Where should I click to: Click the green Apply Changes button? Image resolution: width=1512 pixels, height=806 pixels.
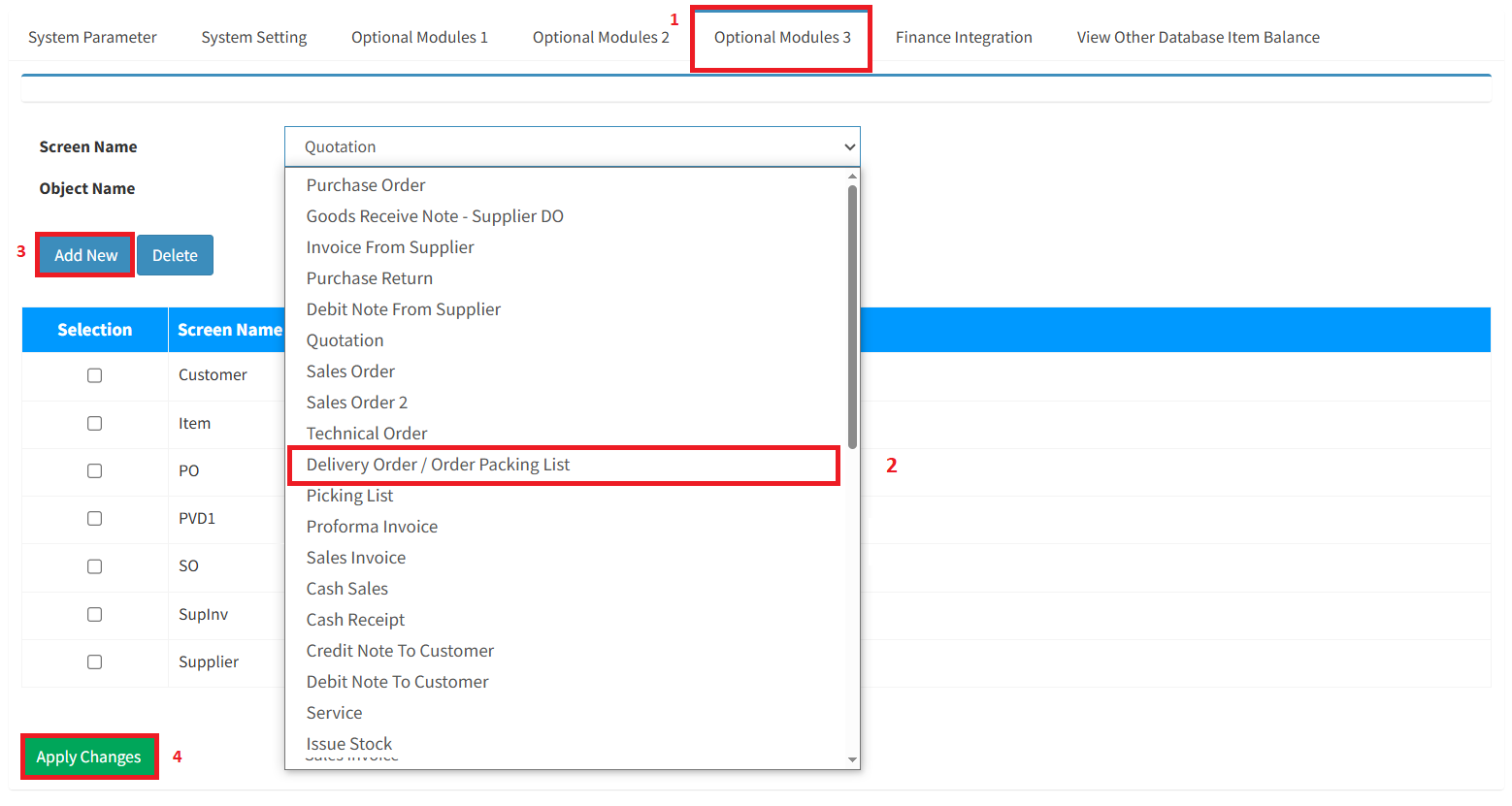88,757
